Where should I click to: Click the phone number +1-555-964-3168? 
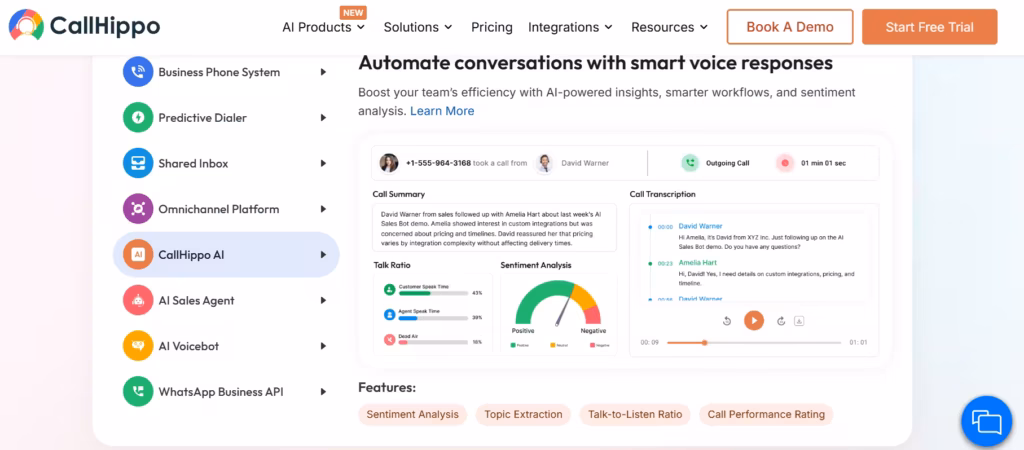tap(438, 163)
